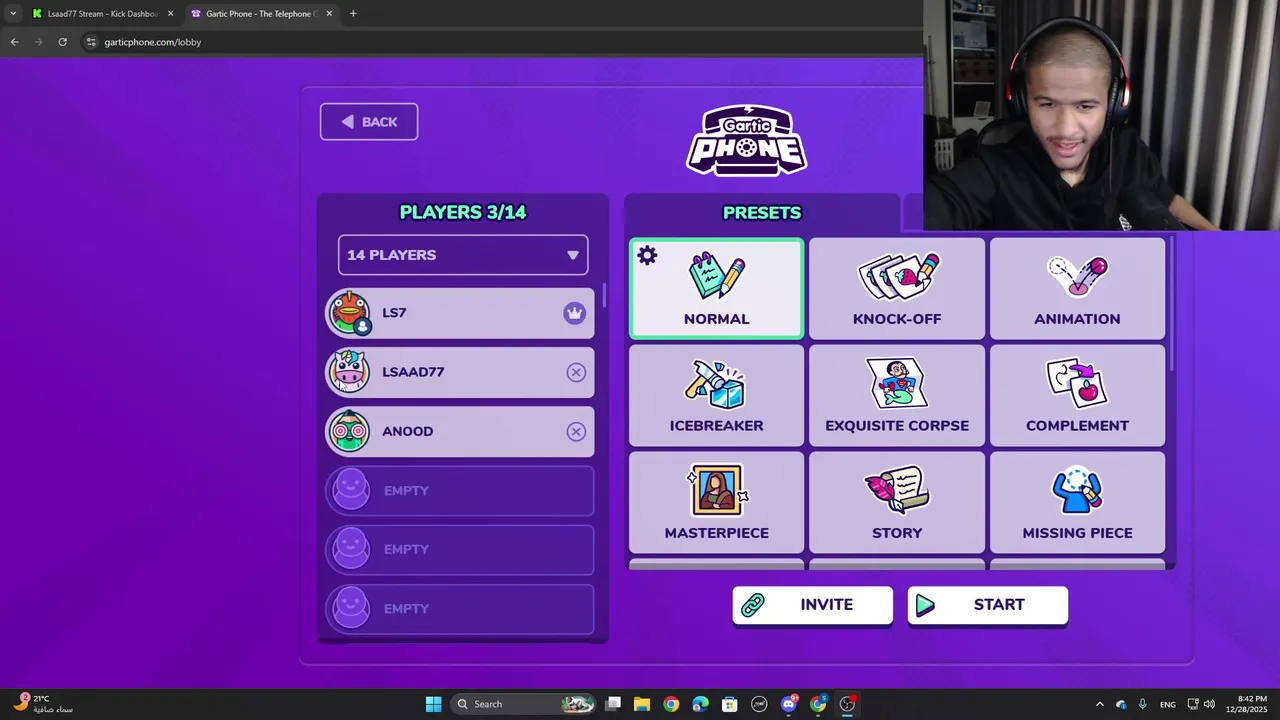Click the browser forward arrow
The width and height of the screenshot is (1280, 720).
point(38,42)
